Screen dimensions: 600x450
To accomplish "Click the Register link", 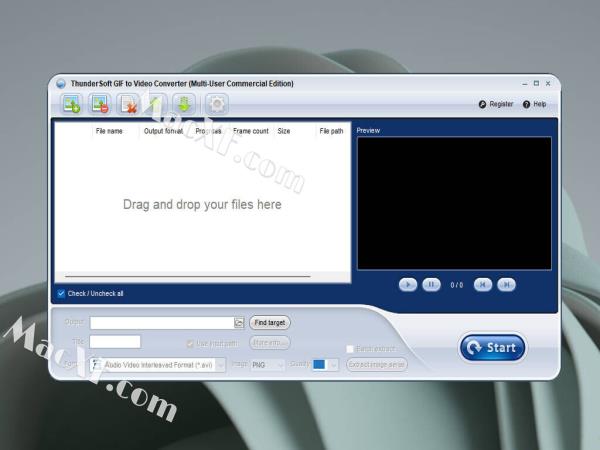I will tap(496, 104).
